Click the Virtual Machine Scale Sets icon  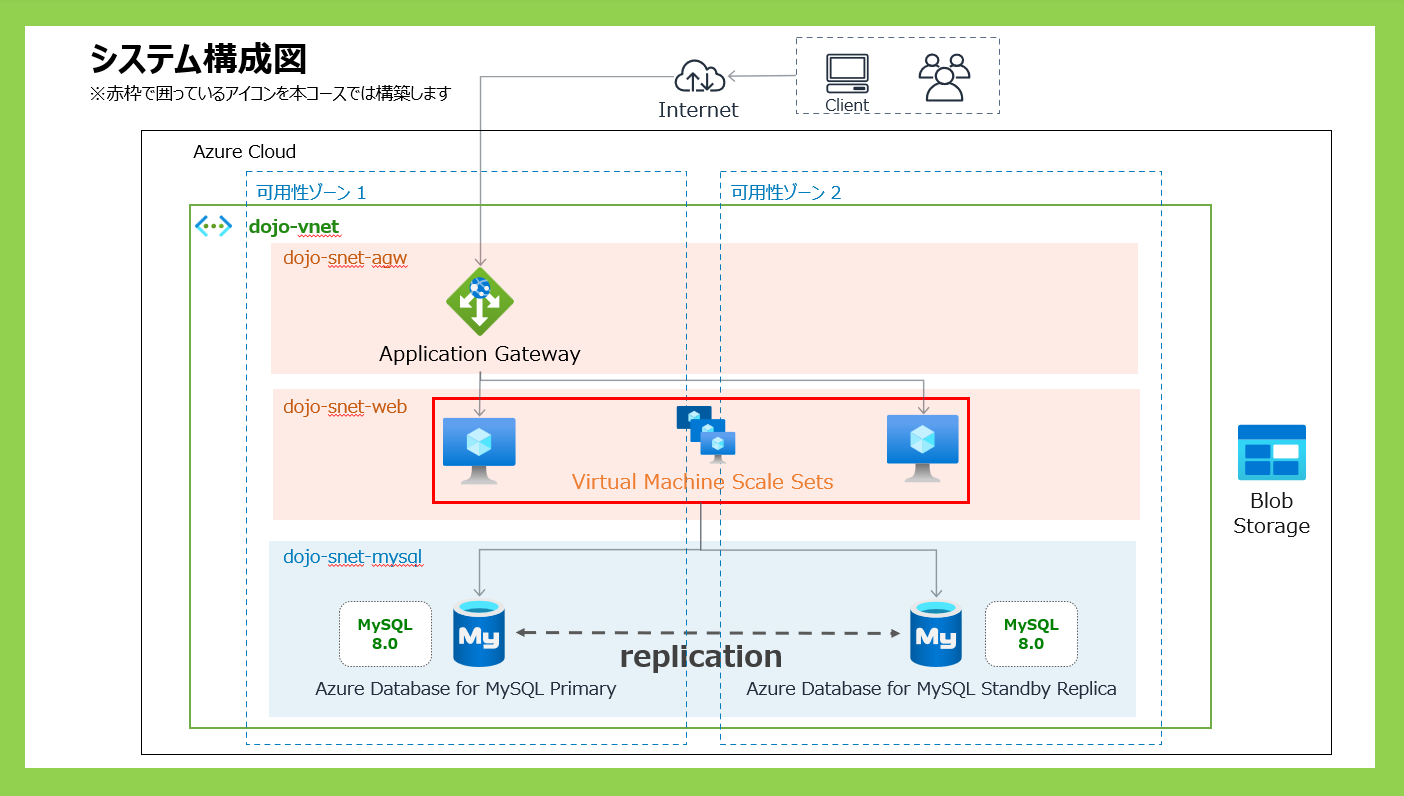[706, 434]
